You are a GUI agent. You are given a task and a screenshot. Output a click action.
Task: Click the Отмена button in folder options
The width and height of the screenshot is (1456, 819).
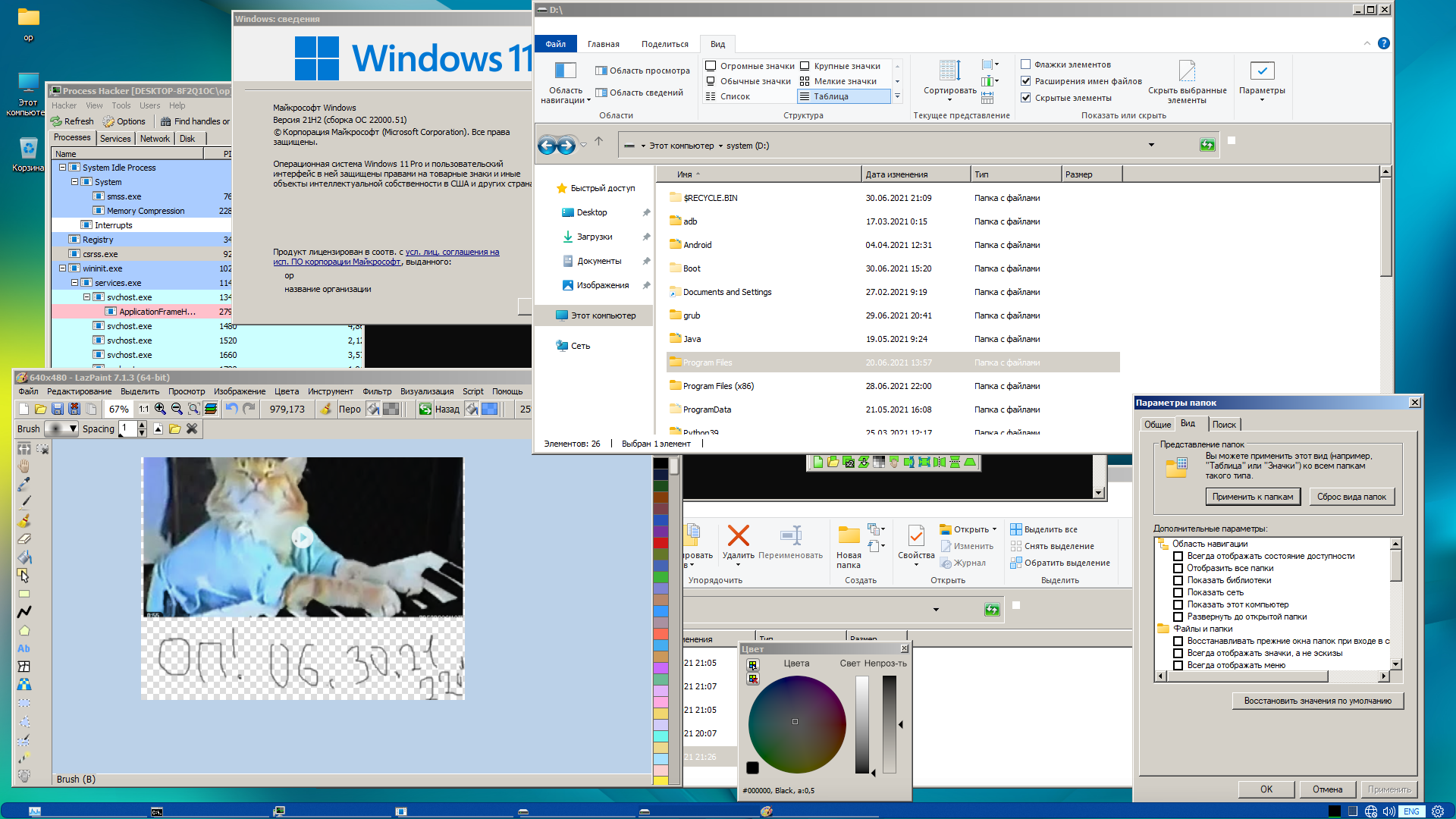click(1327, 789)
